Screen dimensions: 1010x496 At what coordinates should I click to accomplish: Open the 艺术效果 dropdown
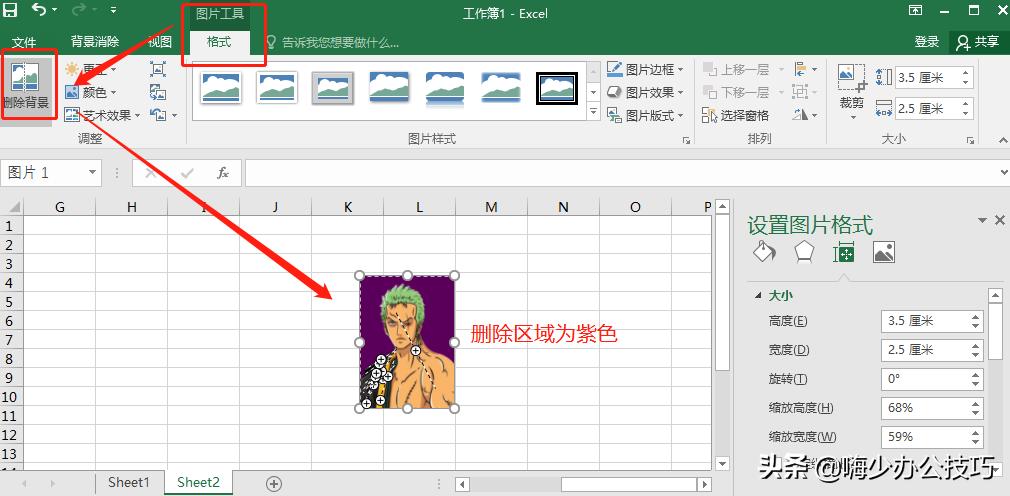[102, 115]
